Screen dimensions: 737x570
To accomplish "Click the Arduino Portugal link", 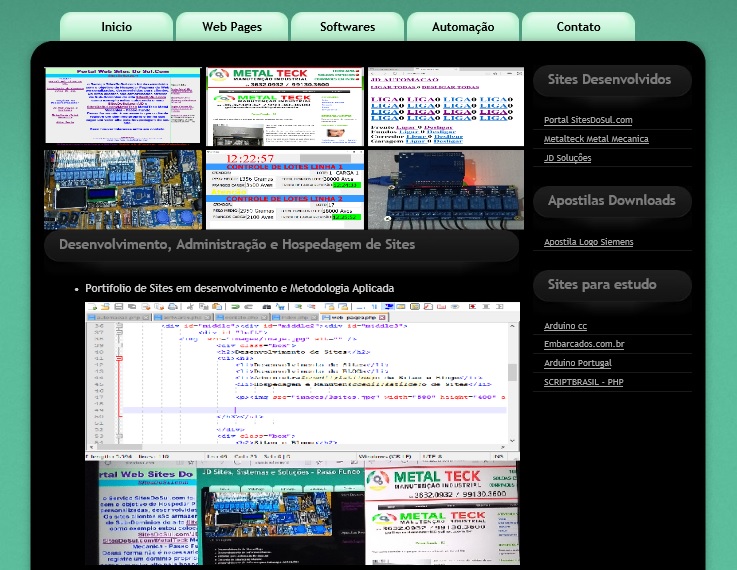I will (577, 363).
